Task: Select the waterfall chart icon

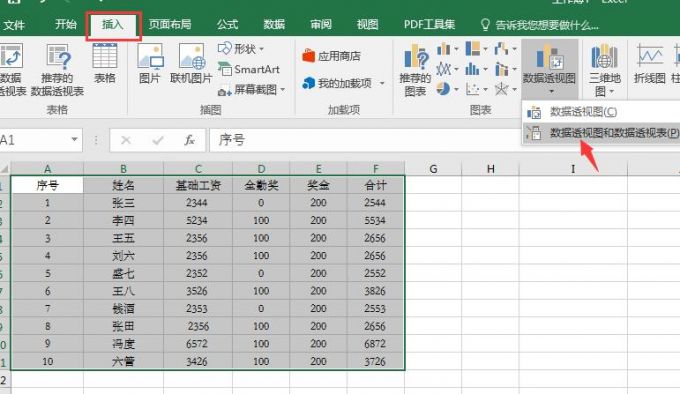Action: point(501,49)
